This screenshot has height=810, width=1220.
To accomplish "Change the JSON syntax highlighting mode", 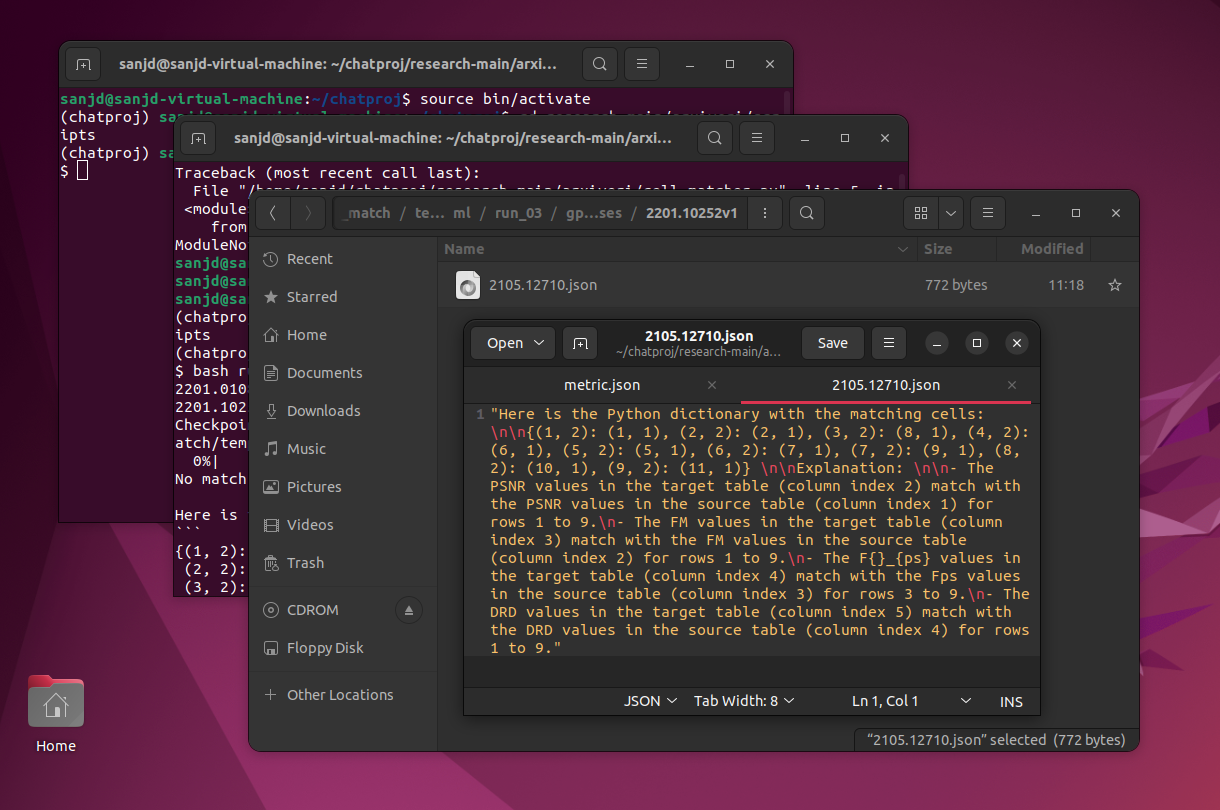I will coord(651,701).
